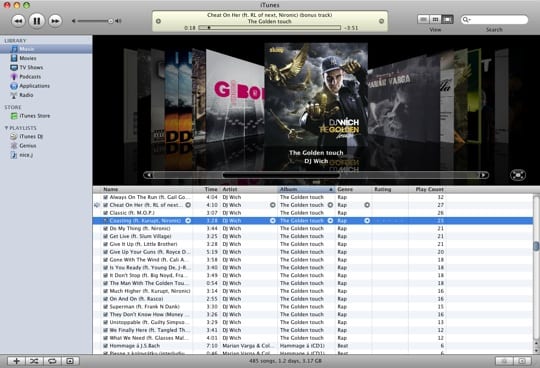Sort by Artist column header
Image resolution: width=540 pixels, height=368 pixels.
coord(249,189)
